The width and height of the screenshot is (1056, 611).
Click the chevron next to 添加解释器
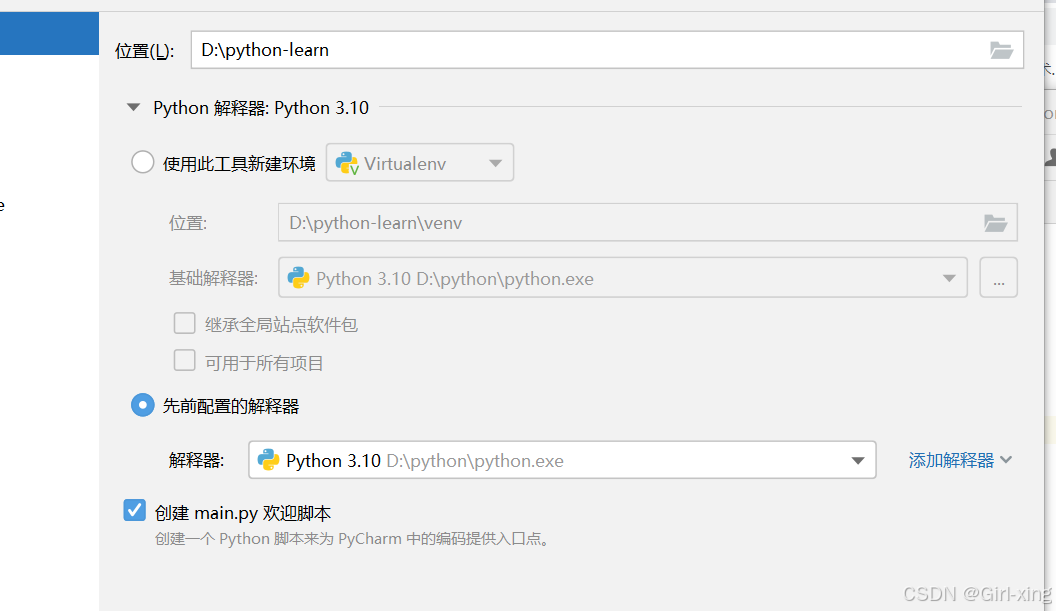click(1007, 460)
